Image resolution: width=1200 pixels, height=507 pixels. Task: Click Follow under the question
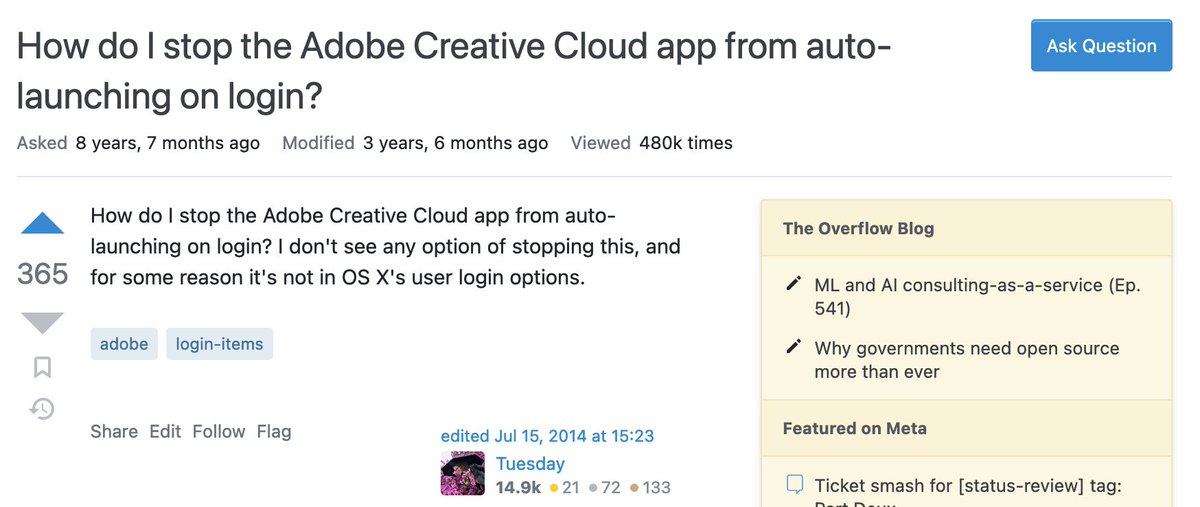coord(219,431)
